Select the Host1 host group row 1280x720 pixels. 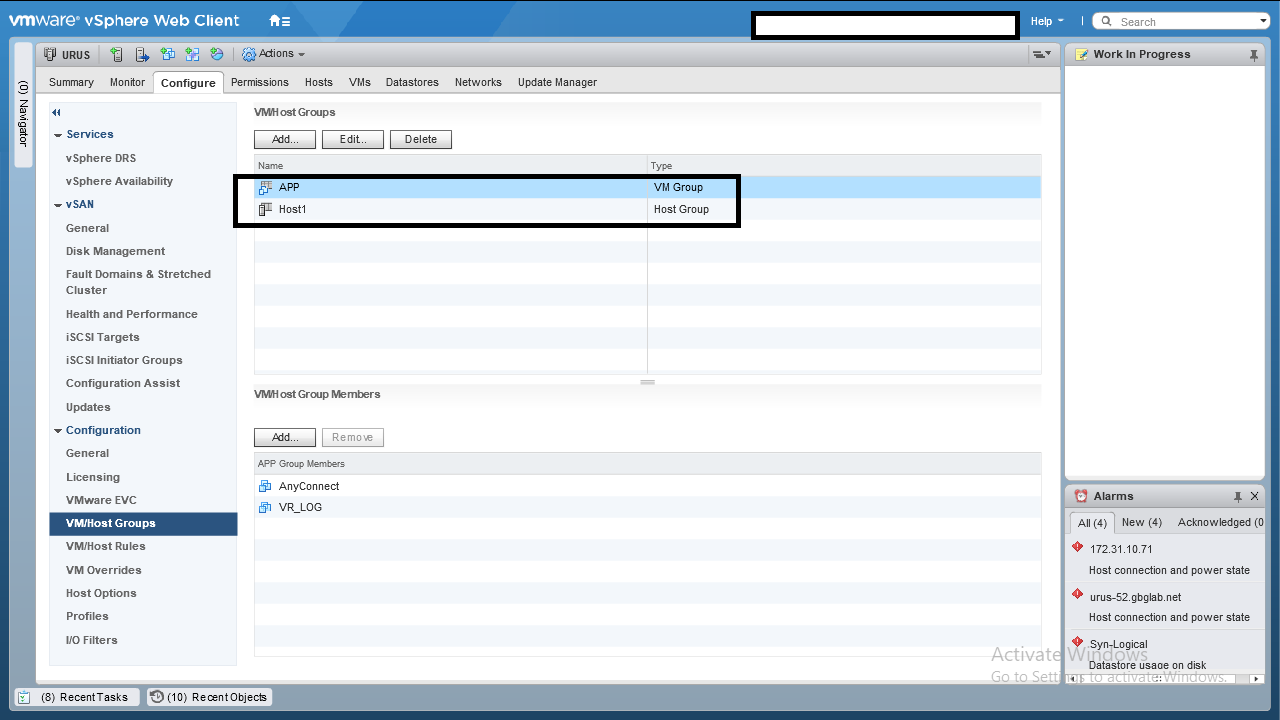(x=450, y=209)
